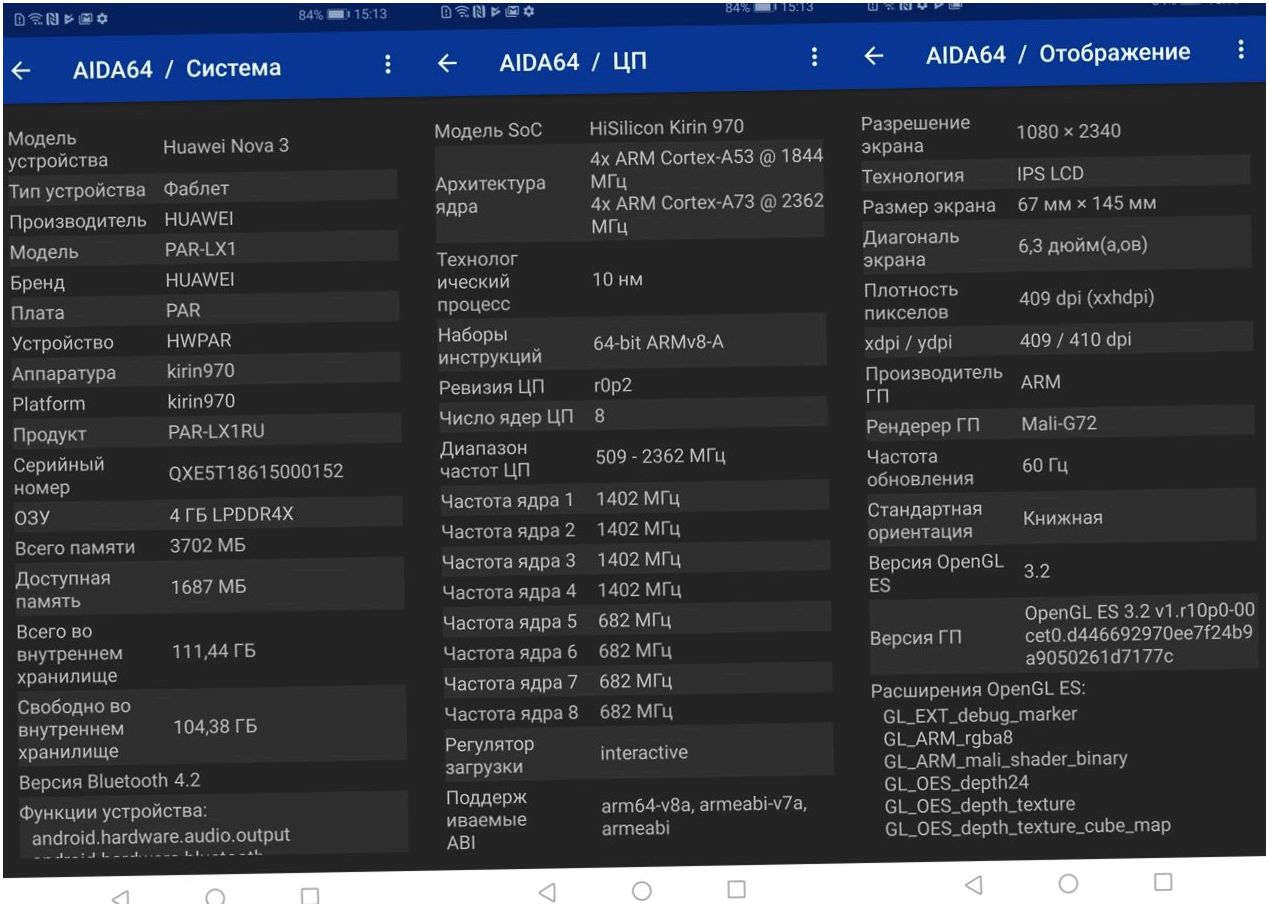
Task: Tap the GL_ARM_mali_shader_binary extension entry
Action: point(1006,760)
